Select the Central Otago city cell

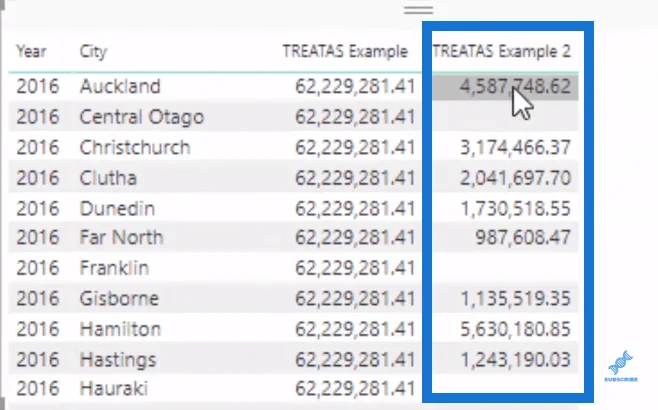142,117
